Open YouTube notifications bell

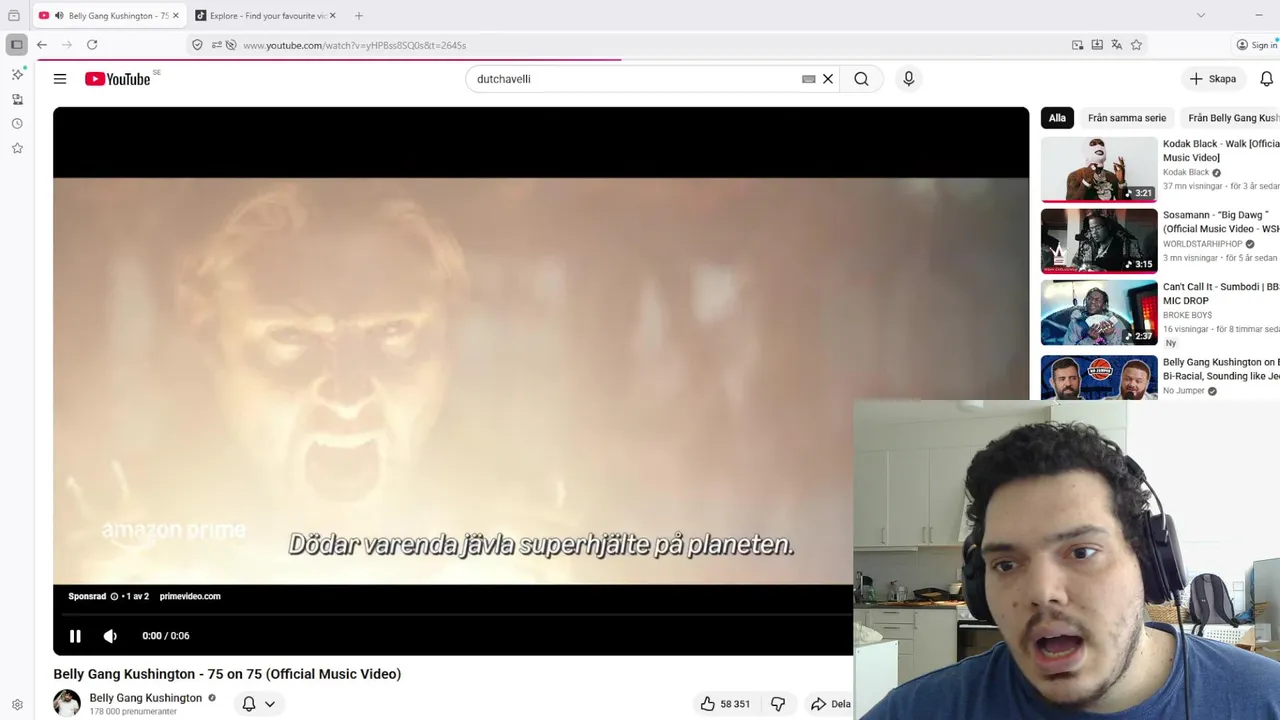tap(1266, 79)
